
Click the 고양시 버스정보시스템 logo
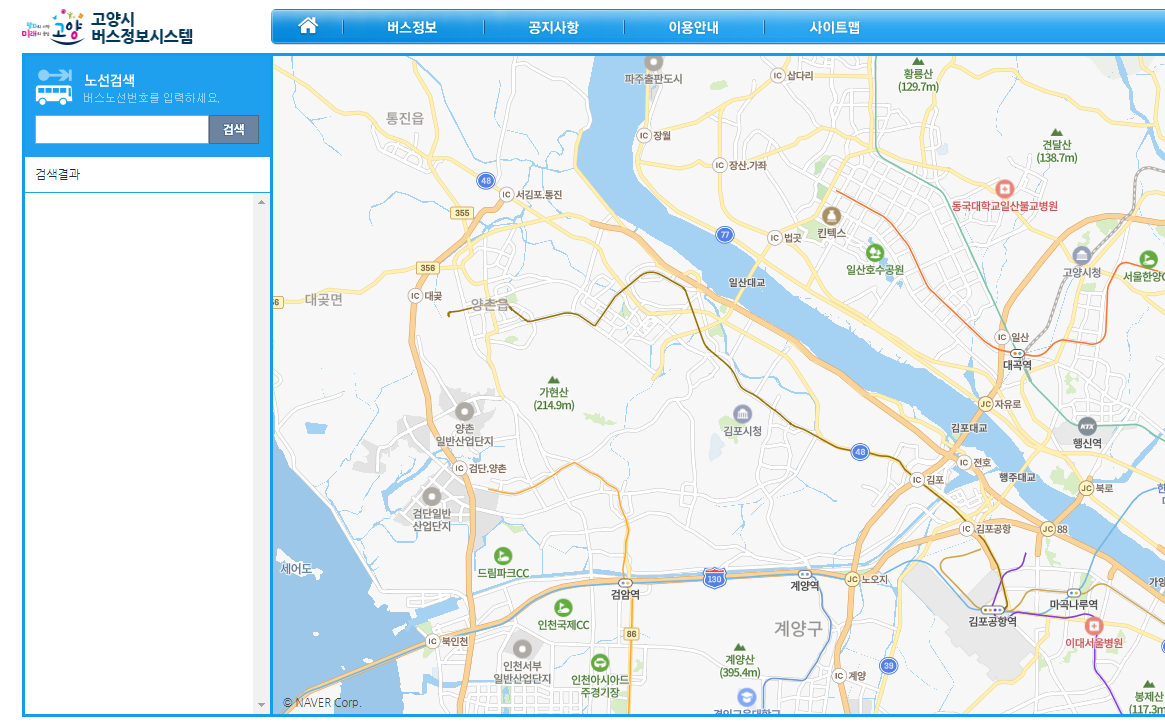(x=108, y=28)
